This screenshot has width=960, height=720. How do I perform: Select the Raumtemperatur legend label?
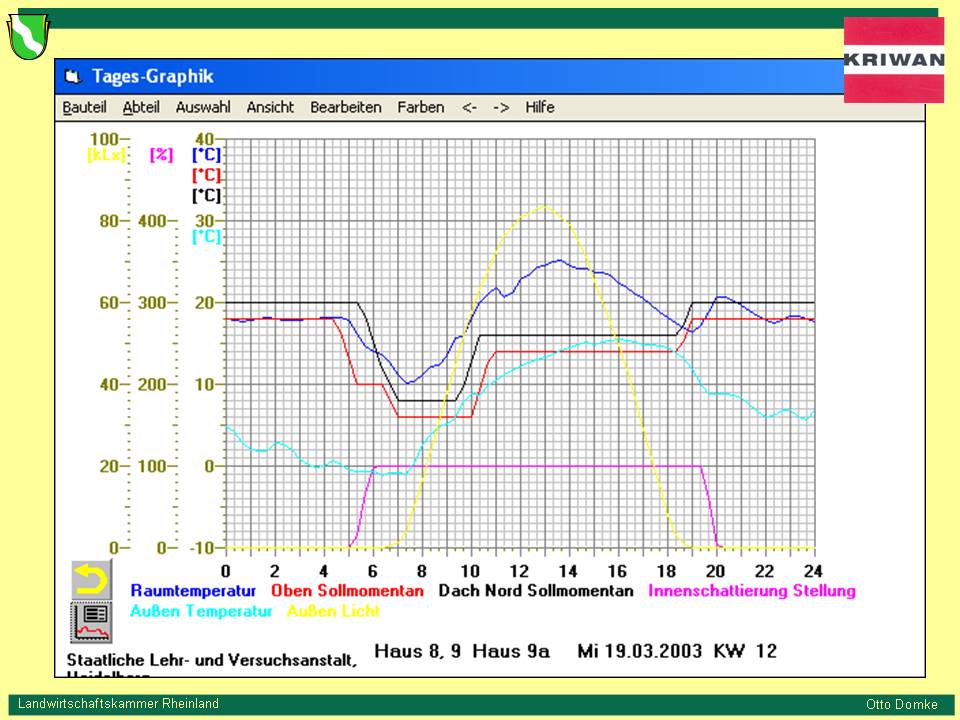193,591
